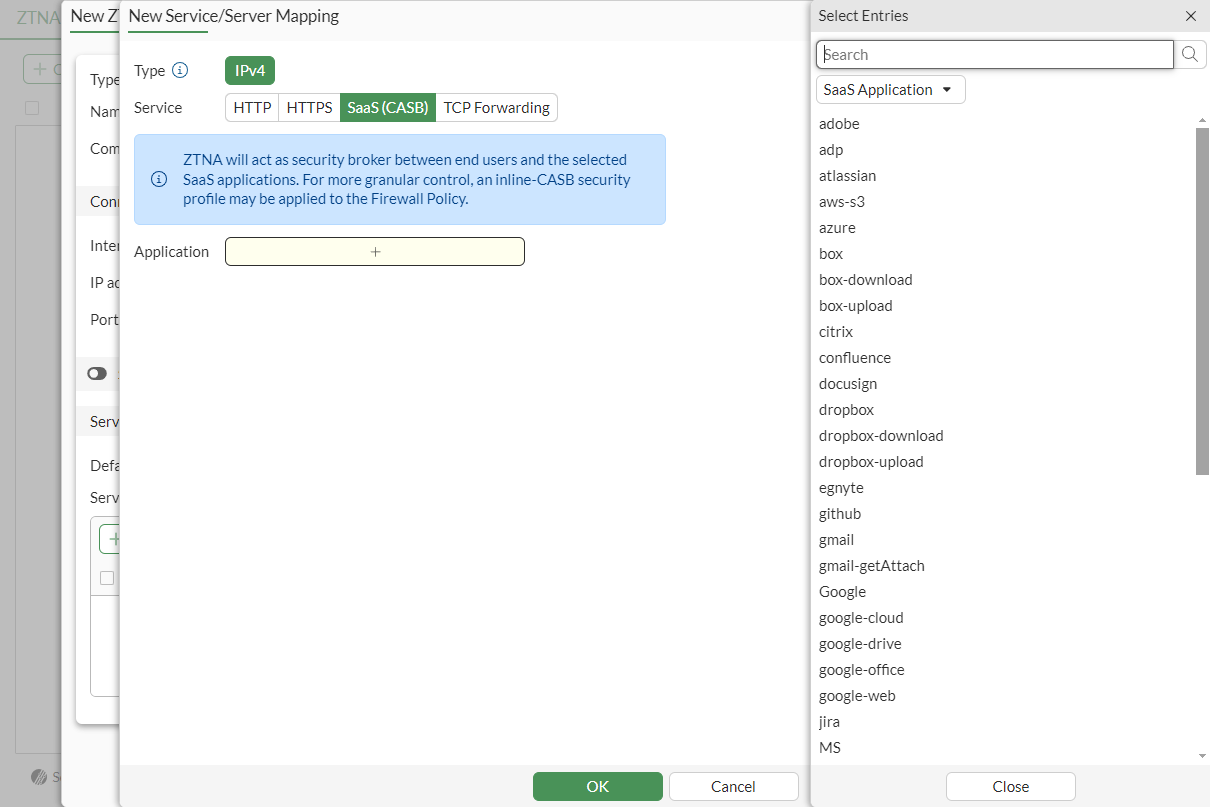Select the aws-s3 entry
This screenshot has height=807, width=1210.
click(842, 202)
